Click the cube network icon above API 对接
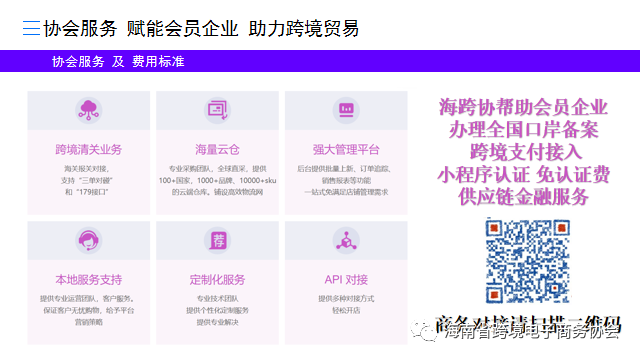640x360 pixels. [x=346, y=240]
